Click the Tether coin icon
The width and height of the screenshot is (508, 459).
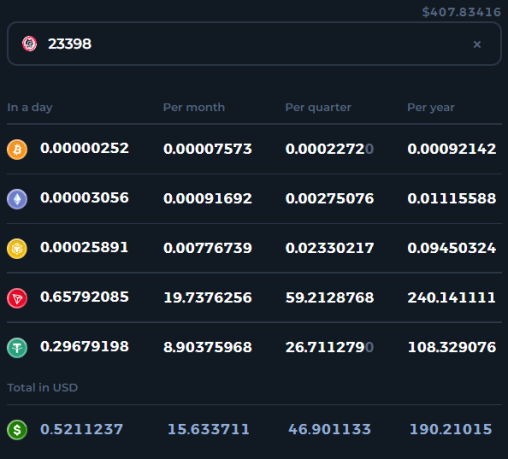(17, 348)
